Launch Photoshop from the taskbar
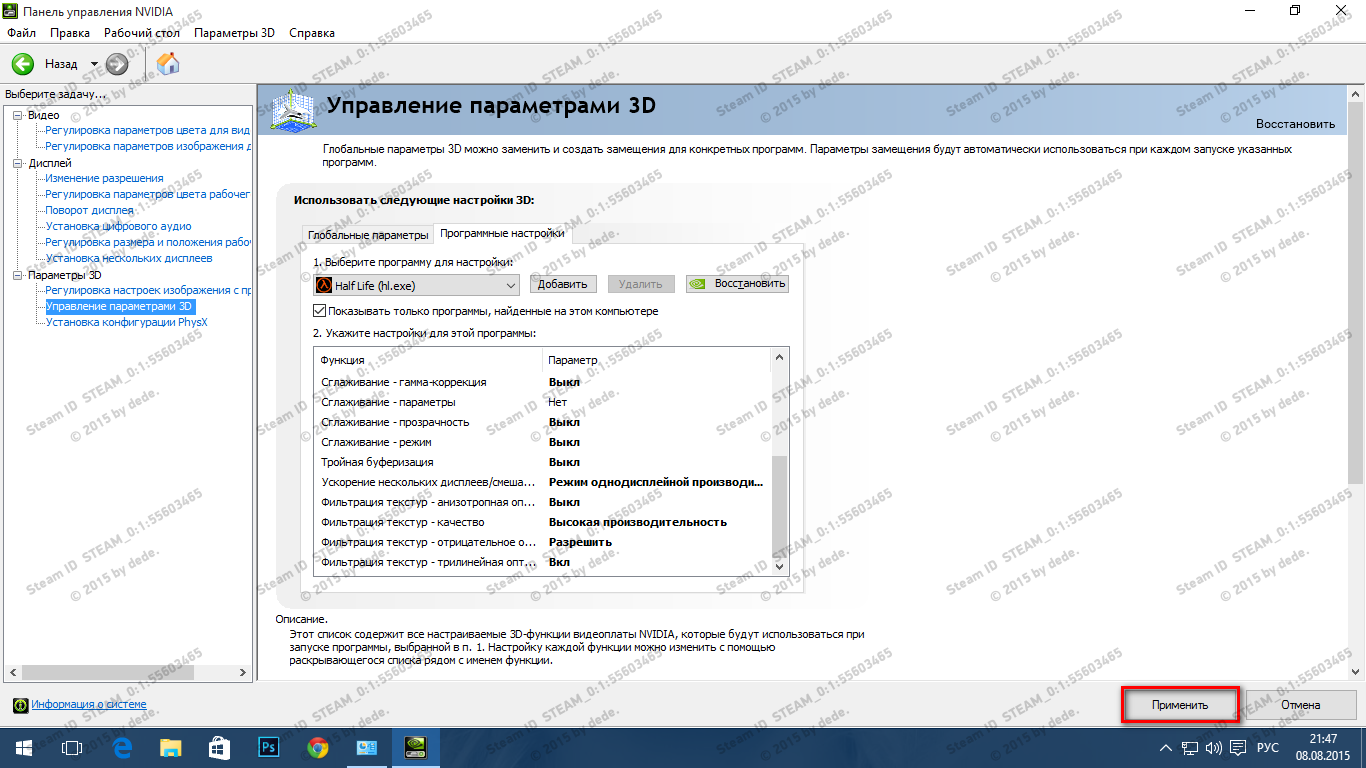Screen dimensions: 1366x768 point(268,748)
